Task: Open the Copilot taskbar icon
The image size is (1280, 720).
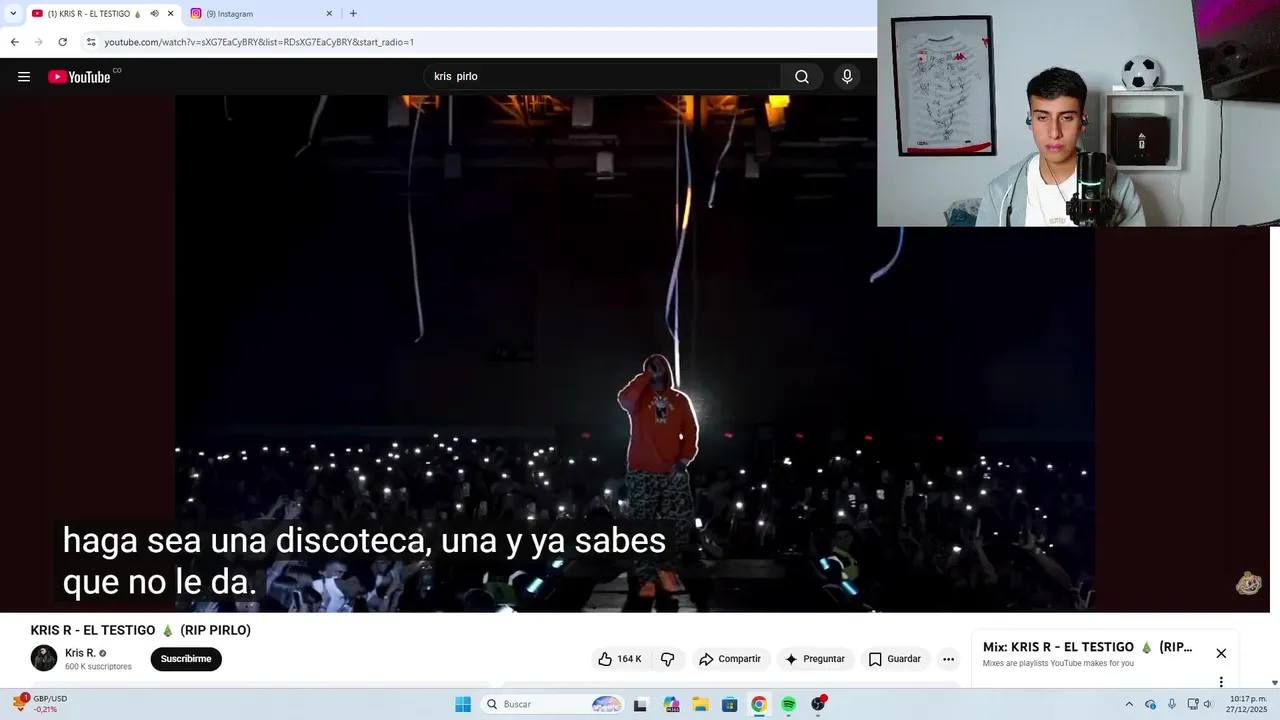Action: pos(670,704)
